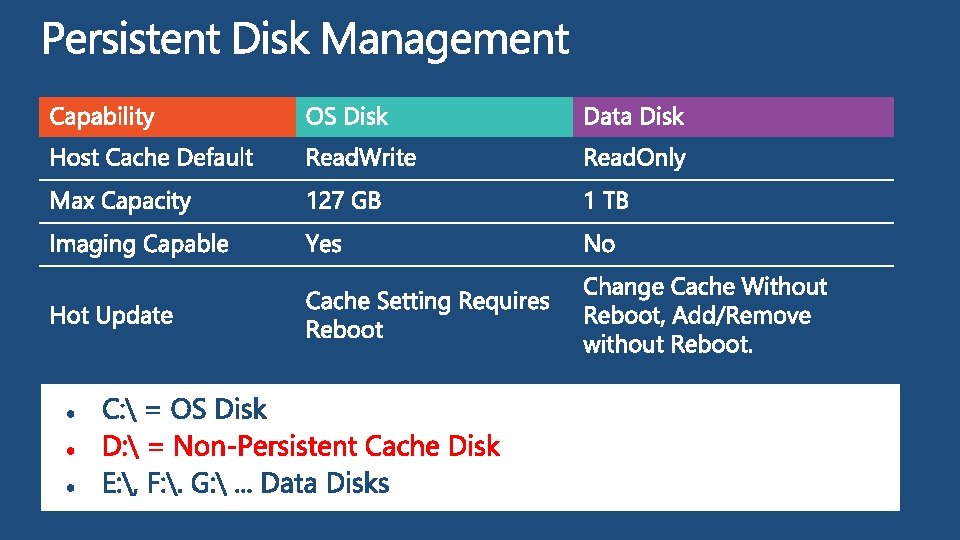This screenshot has height=540, width=960.
Task: Click the bullet before D:\ line
Action: (x=70, y=450)
